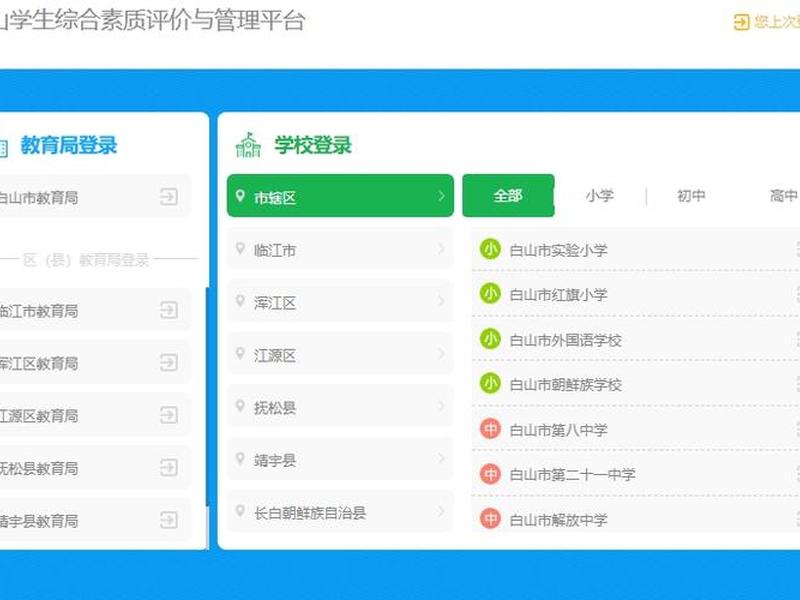Click login arrow icon for 江源区教育局

[x=169, y=415]
